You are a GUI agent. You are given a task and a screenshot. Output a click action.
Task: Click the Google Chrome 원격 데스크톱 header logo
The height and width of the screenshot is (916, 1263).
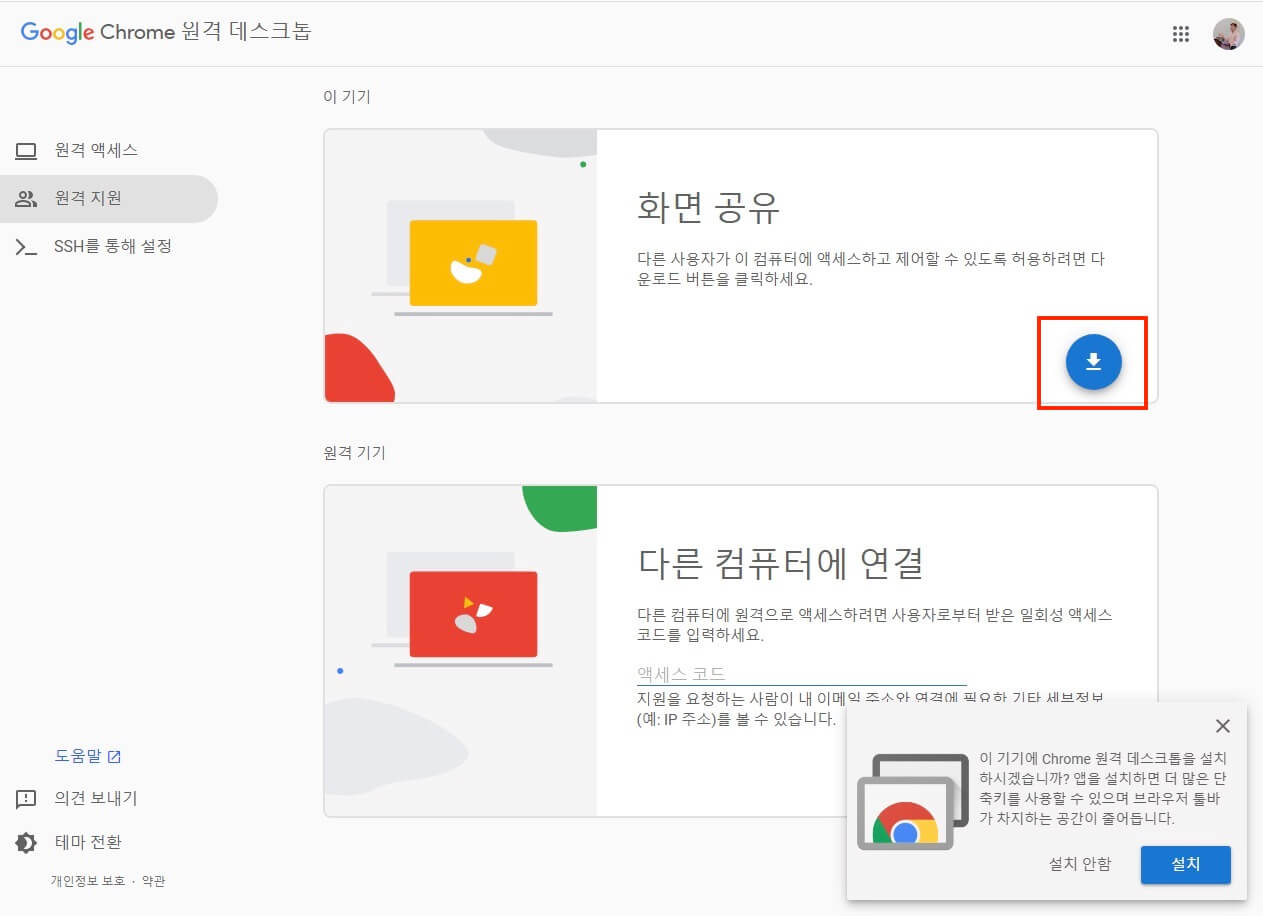[166, 32]
